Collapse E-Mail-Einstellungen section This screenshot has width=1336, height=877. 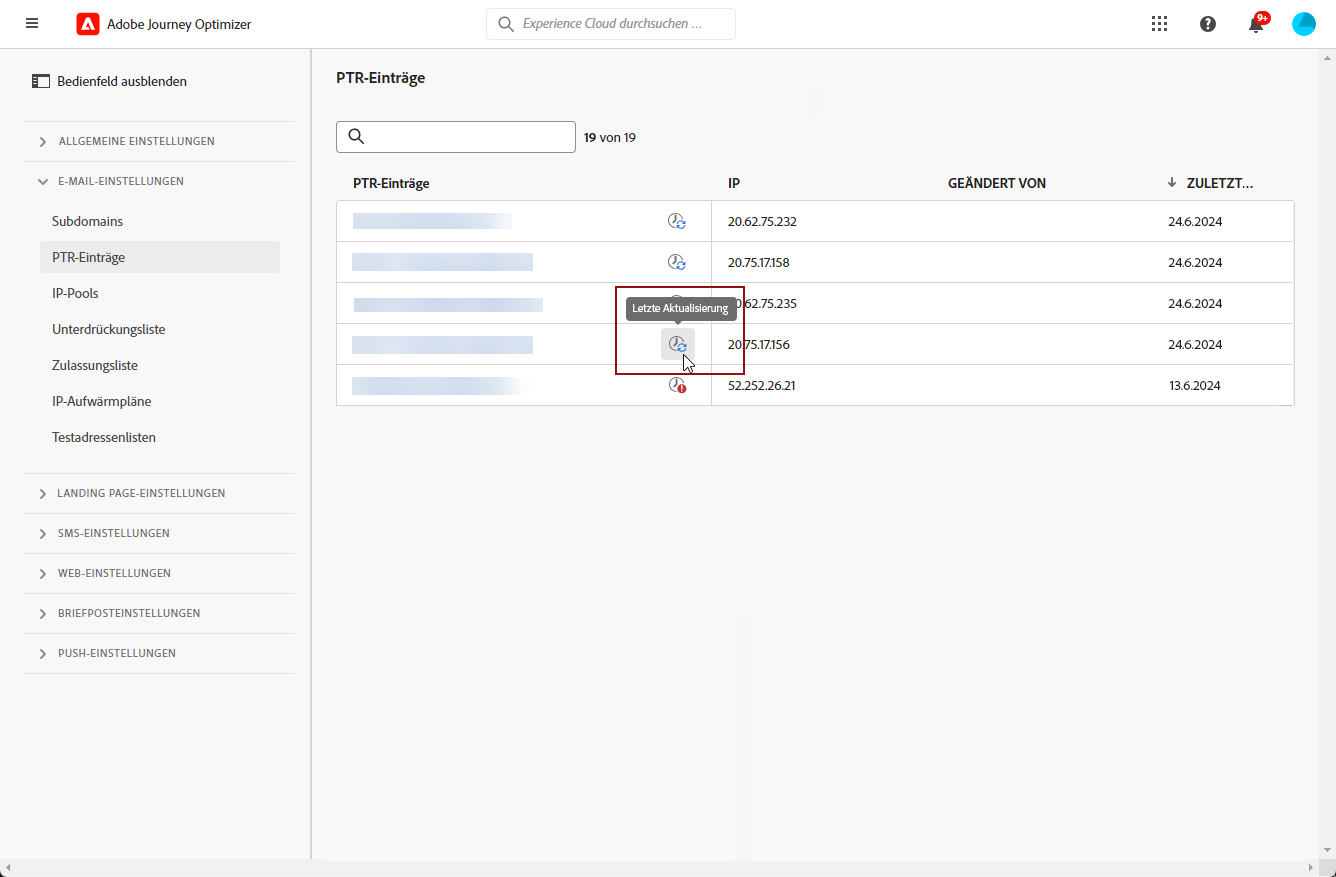(121, 181)
